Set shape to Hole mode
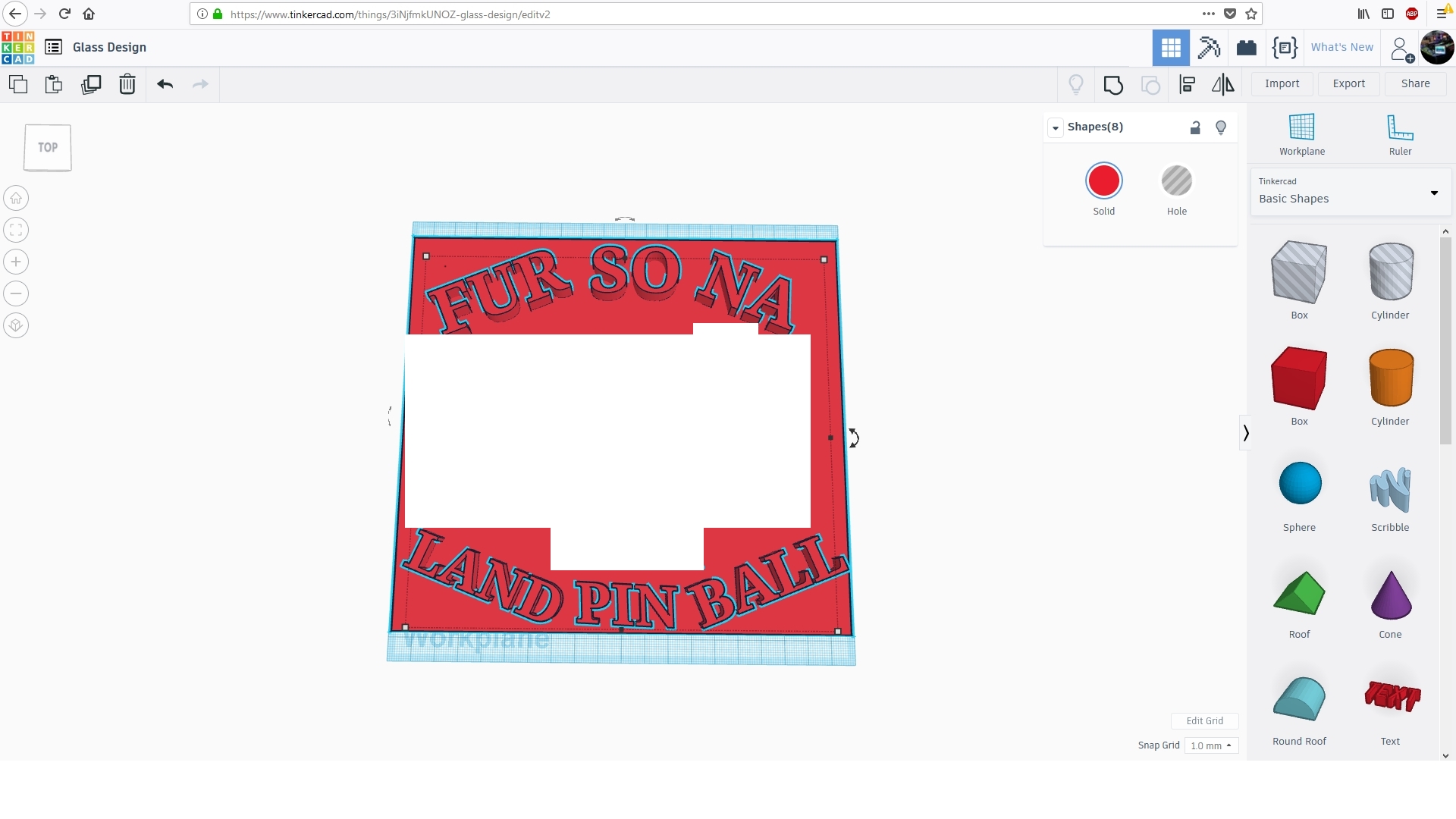 [1177, 182]
